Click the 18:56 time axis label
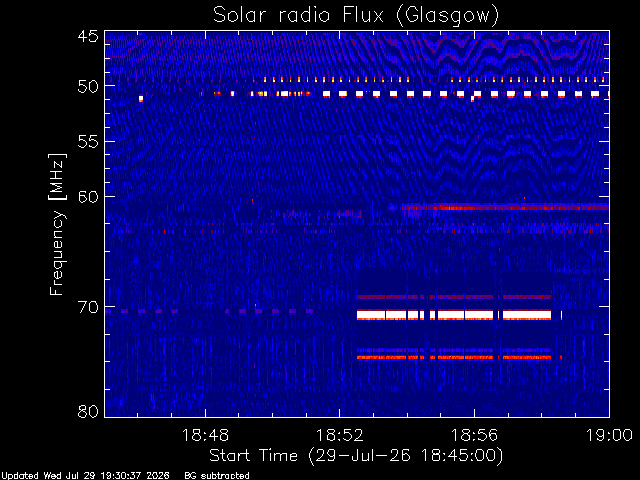Image resolution: width=640 pixels, height=480 pixels. [x=474, y=435]
